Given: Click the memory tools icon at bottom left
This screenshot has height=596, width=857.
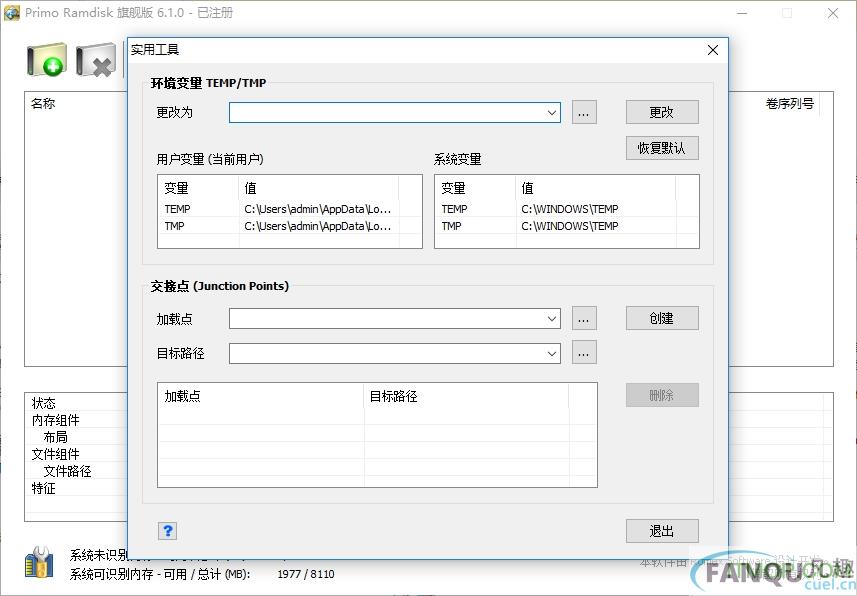Looking at the screenshot, I should coord(39,563).
